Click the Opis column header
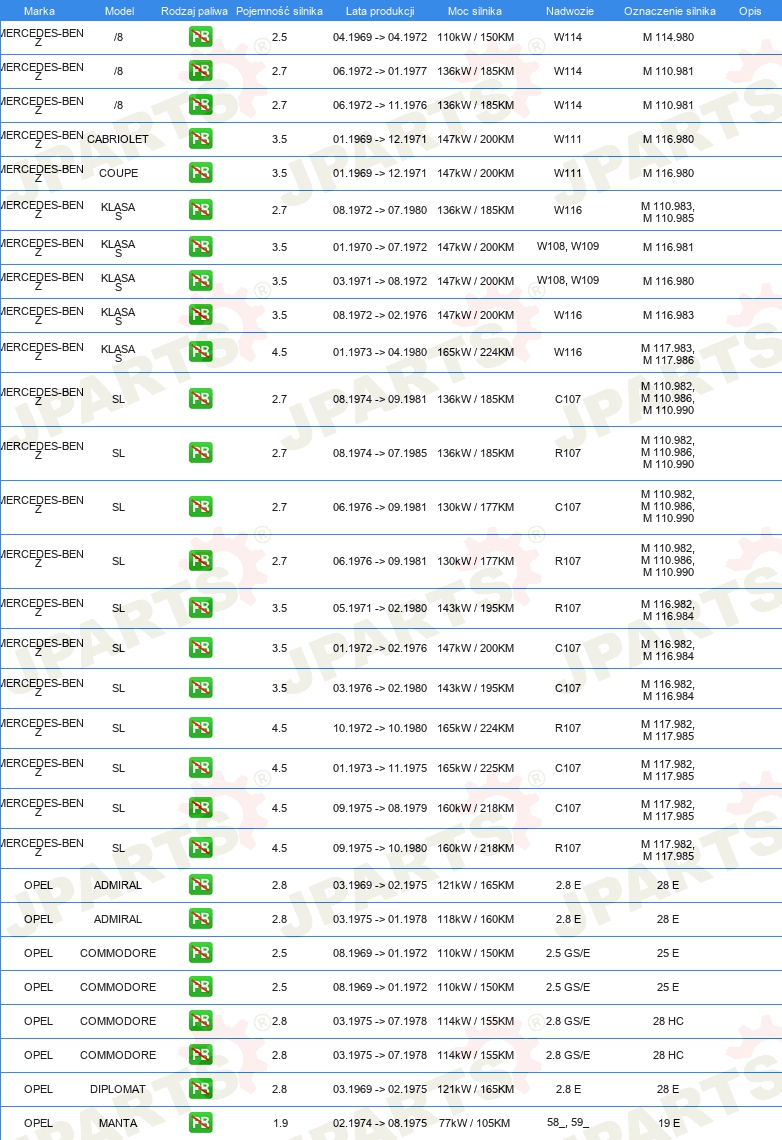 coord(750,11)
